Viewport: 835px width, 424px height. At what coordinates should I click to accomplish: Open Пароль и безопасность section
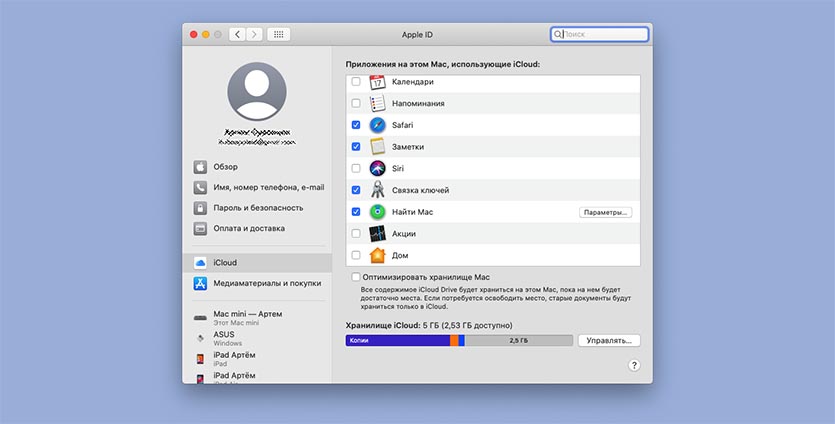257,208
